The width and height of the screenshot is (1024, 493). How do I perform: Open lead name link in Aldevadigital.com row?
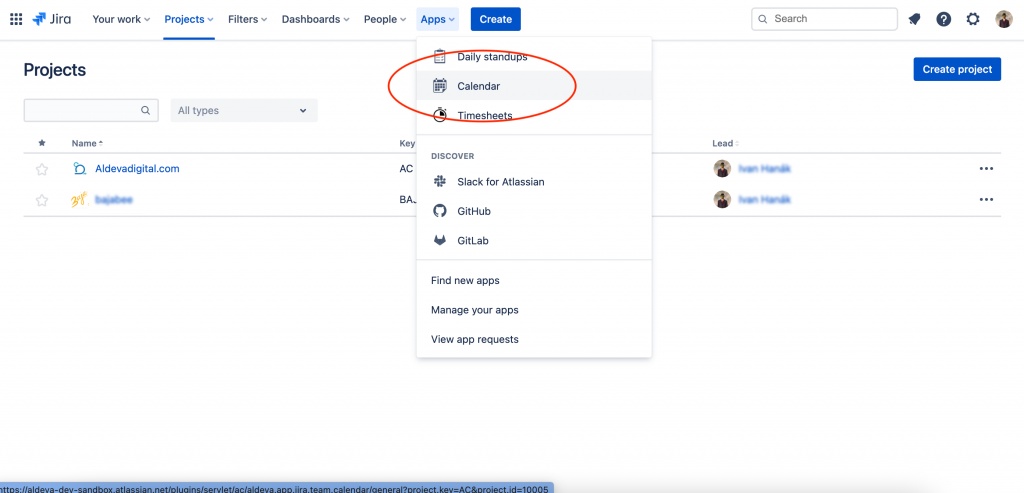coord(764,168)
